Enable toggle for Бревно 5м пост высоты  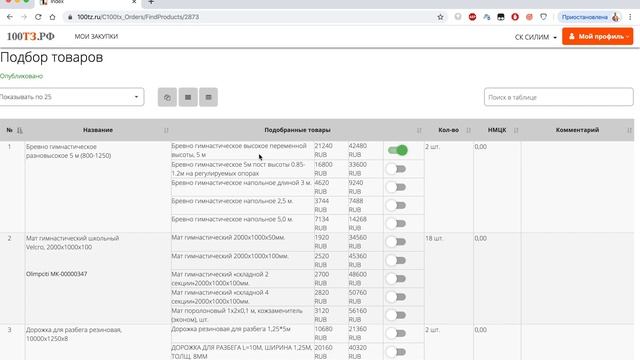(x=396, y=169)
